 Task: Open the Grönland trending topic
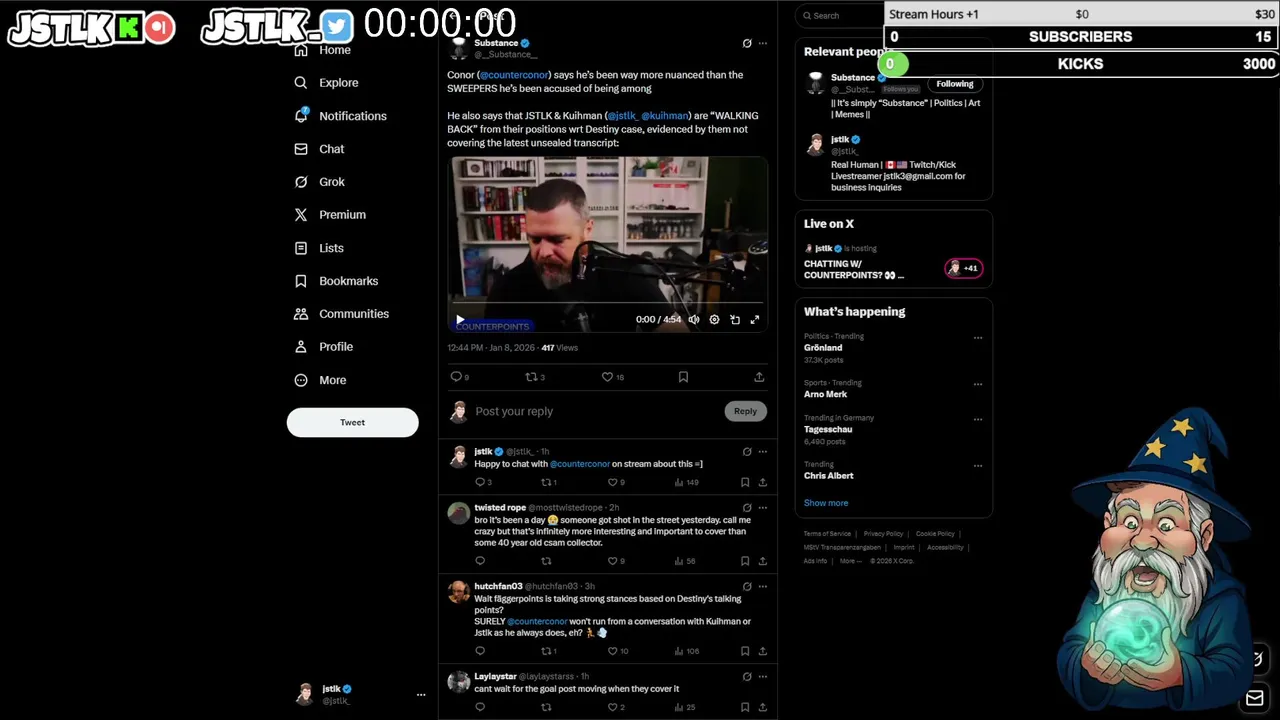[823, 348]
